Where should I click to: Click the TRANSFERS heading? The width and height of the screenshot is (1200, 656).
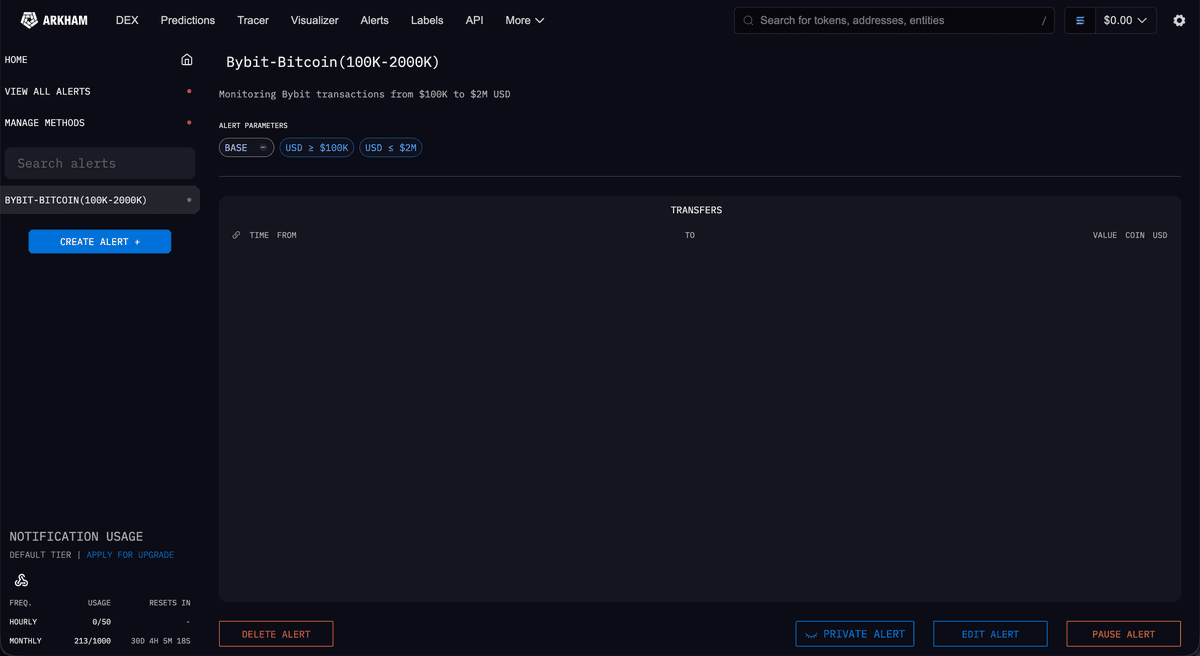(696, 210)
